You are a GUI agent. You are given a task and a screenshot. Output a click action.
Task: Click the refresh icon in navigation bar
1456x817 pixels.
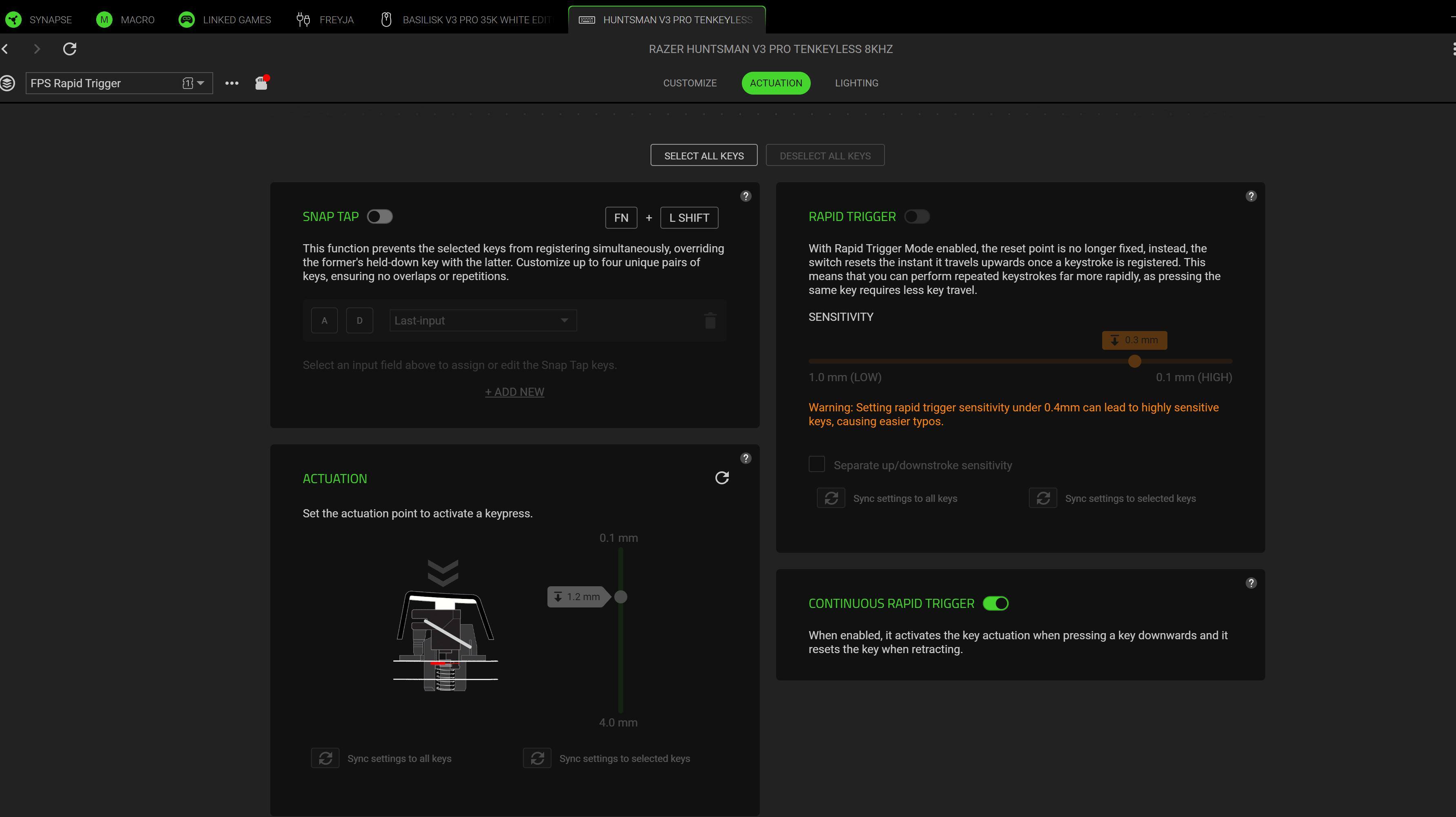(x=70, y=49)
